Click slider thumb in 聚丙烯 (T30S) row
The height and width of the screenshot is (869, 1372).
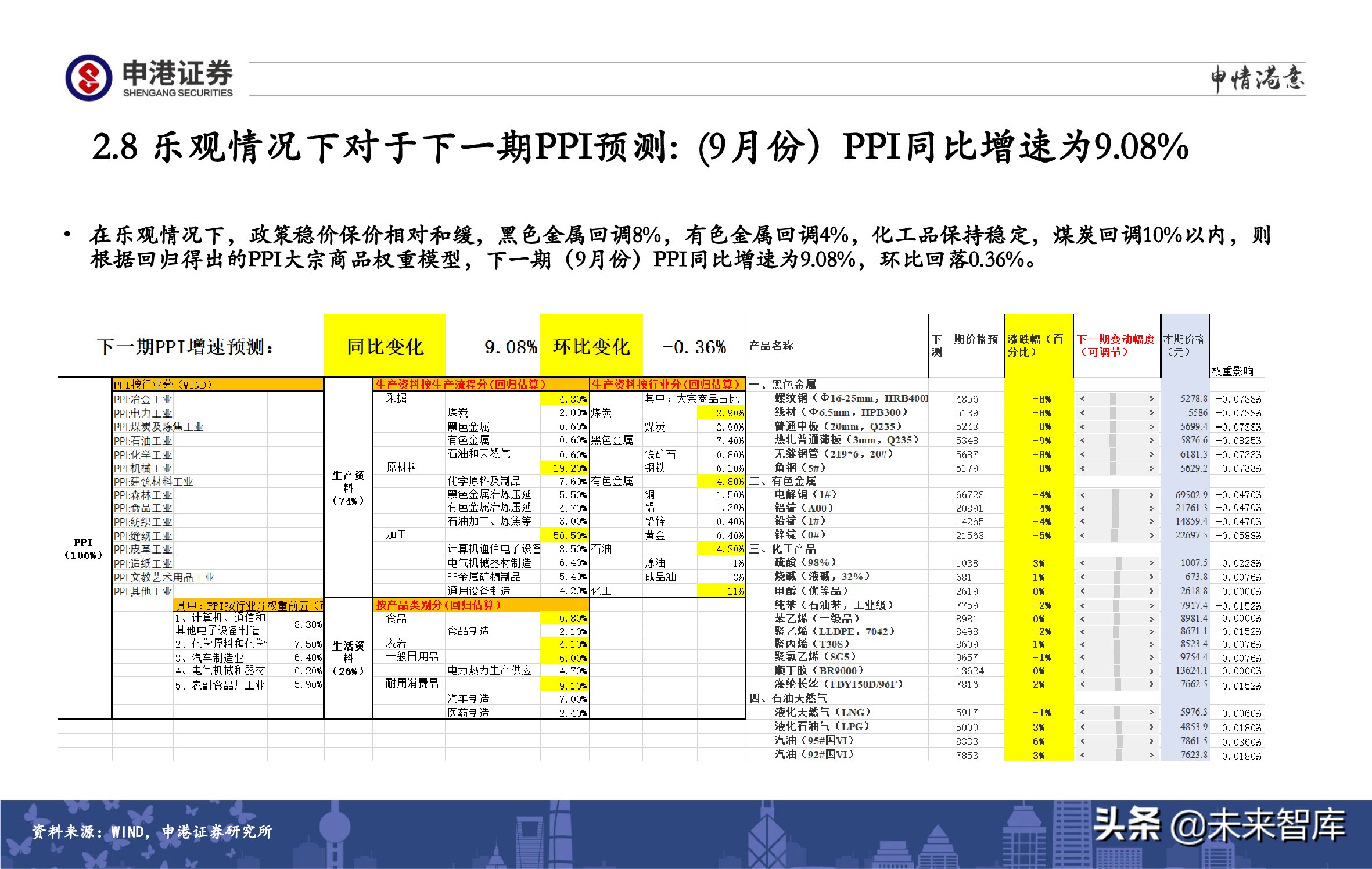click(1118, 644)
